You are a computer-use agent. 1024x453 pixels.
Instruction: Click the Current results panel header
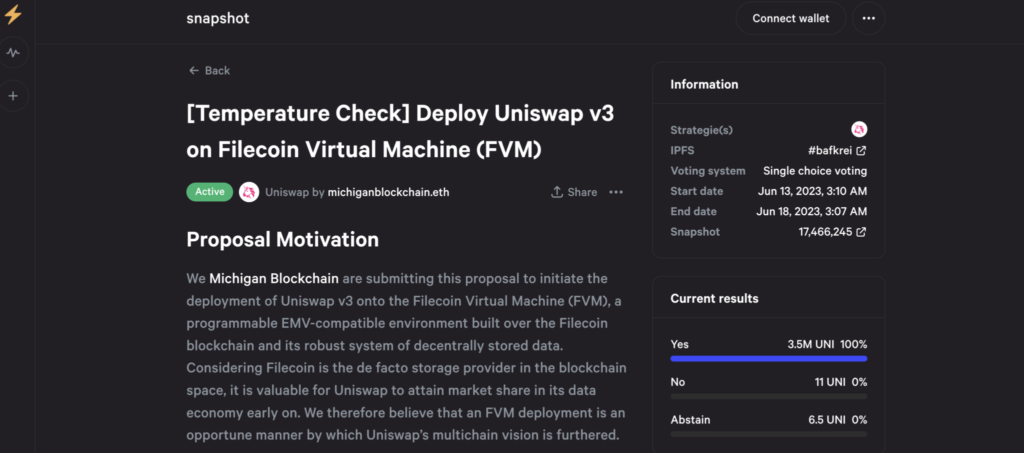tap(714, 298)
